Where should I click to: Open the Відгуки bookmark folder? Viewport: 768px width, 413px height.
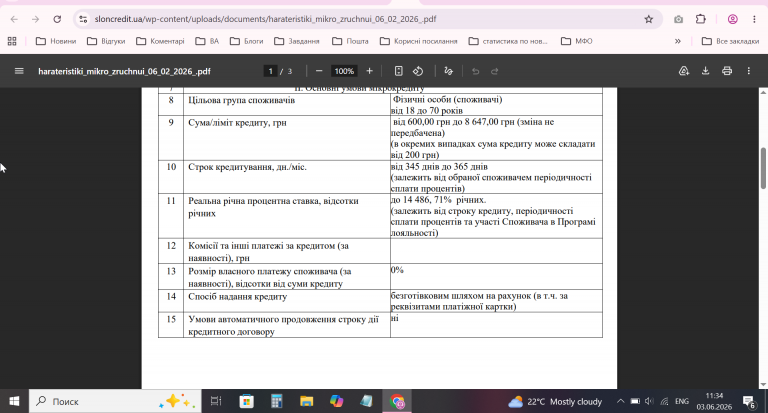[x=106, y=41]
